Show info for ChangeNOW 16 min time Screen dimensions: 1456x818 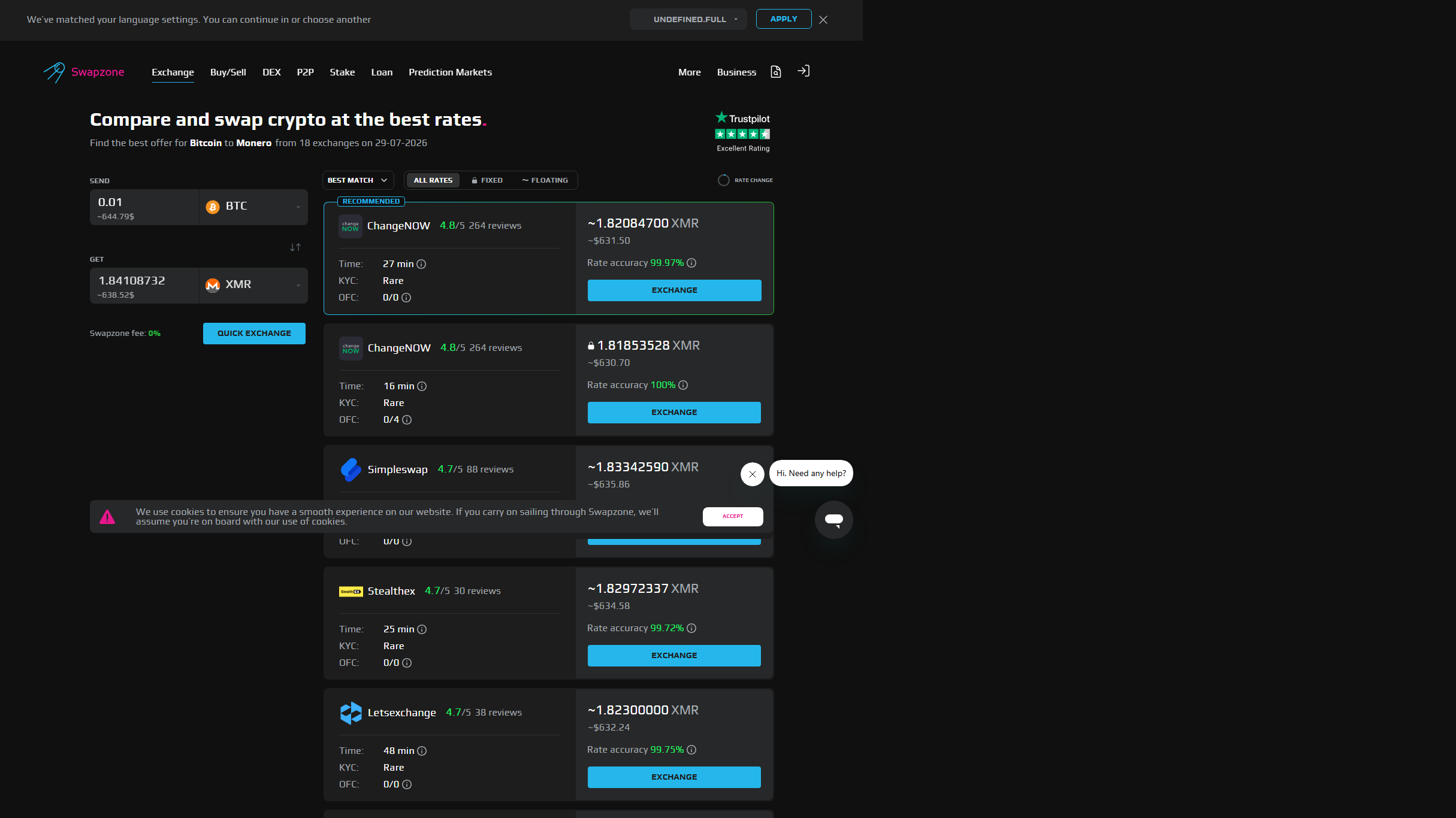(422, 386)
